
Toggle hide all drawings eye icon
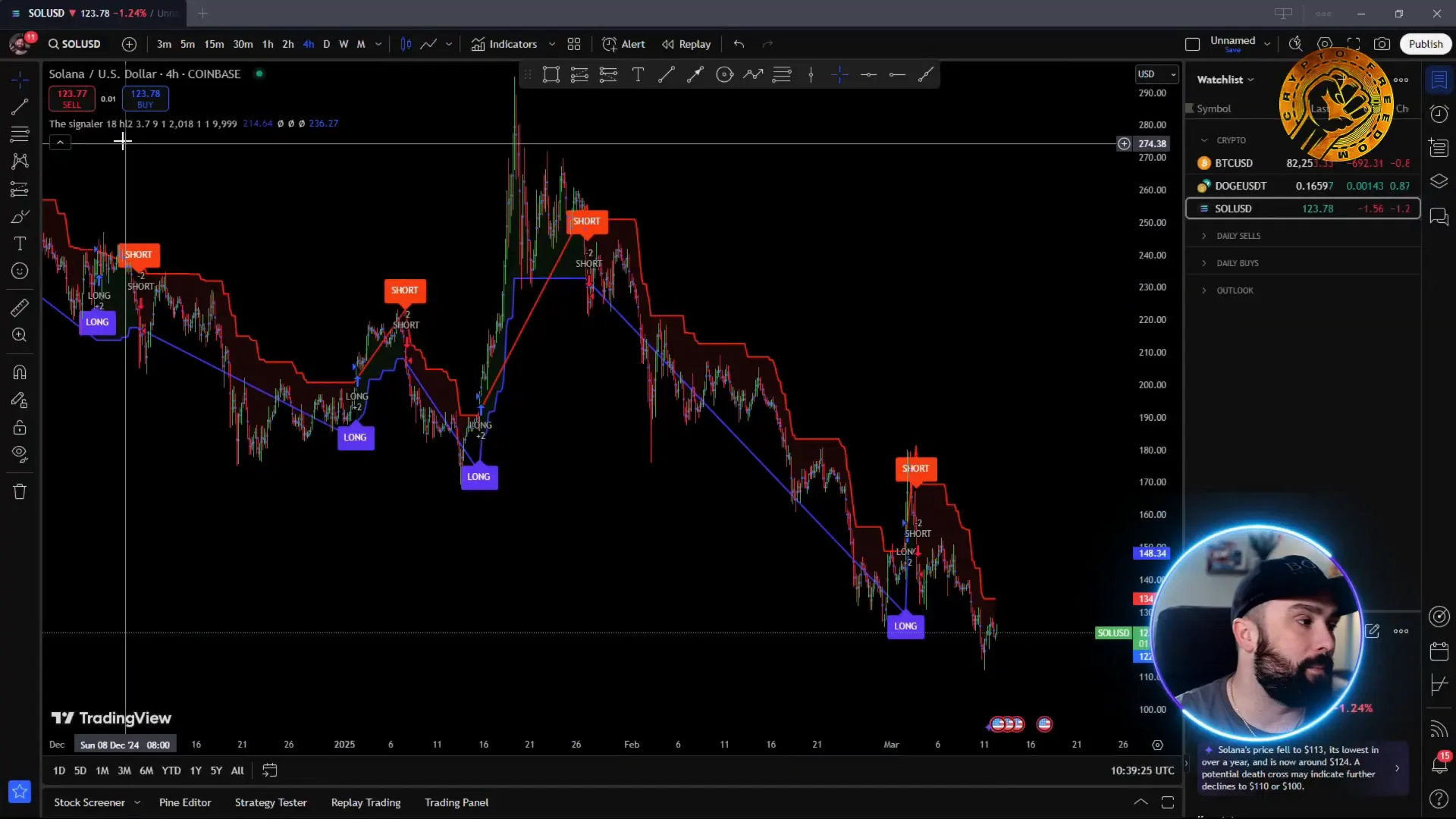(x=20, y=454)
